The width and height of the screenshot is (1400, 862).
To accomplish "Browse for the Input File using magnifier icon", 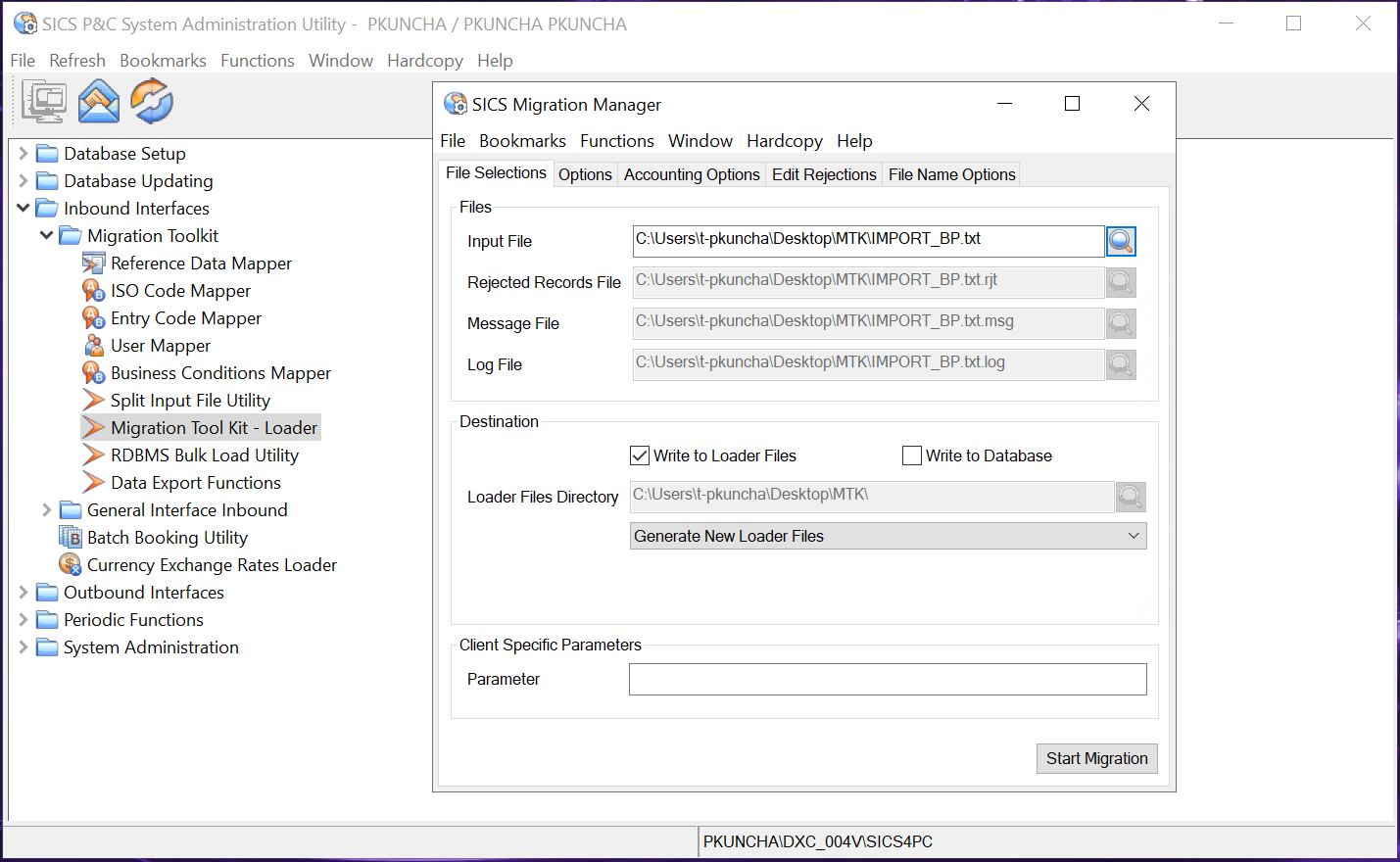I will (1121, 241).
